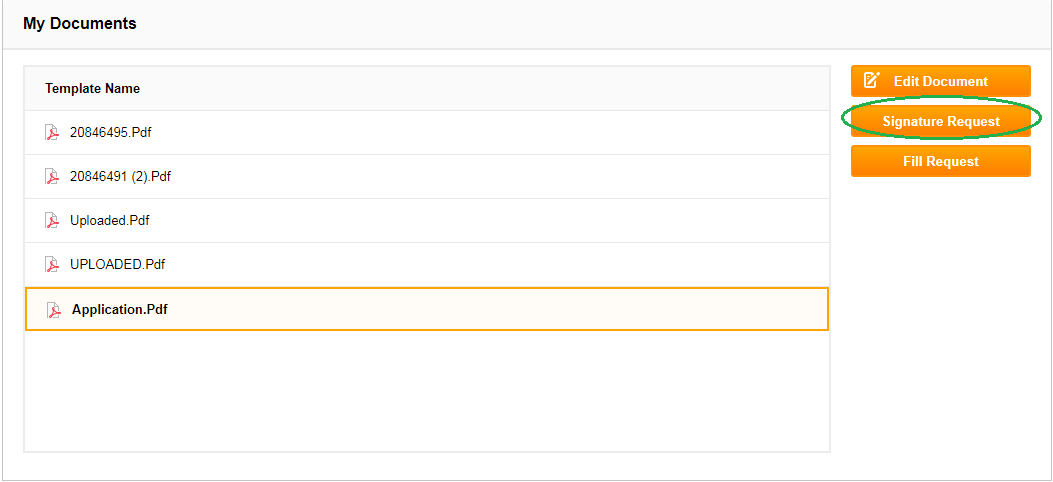Click blank area below the document list

point(427,391)
